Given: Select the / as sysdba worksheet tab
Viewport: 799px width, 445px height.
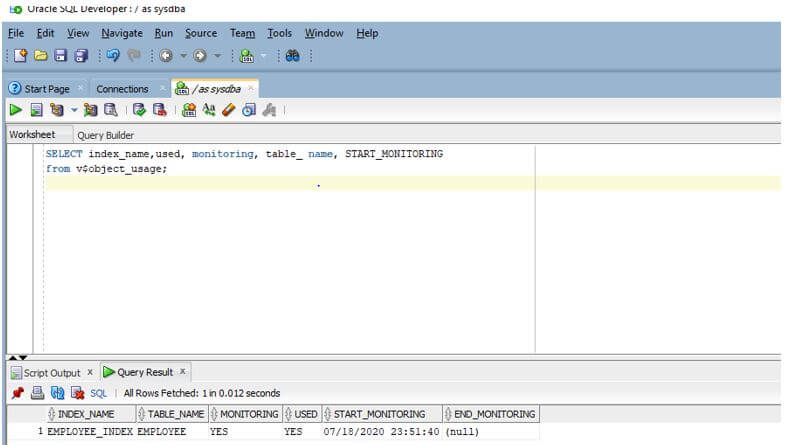Looking at the screenshot, I should pos(216,89).
